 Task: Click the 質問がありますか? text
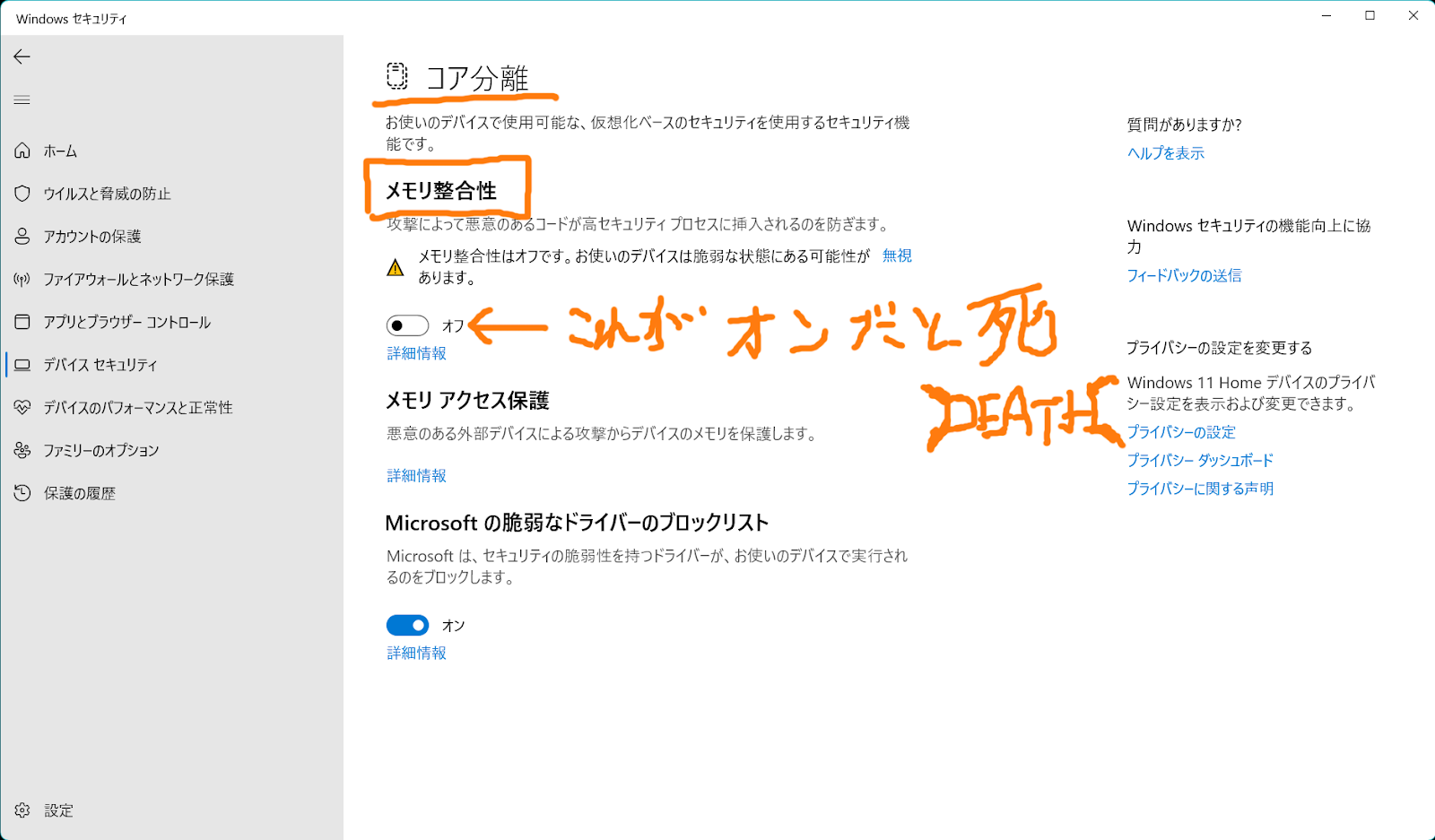click(1184, 125)
